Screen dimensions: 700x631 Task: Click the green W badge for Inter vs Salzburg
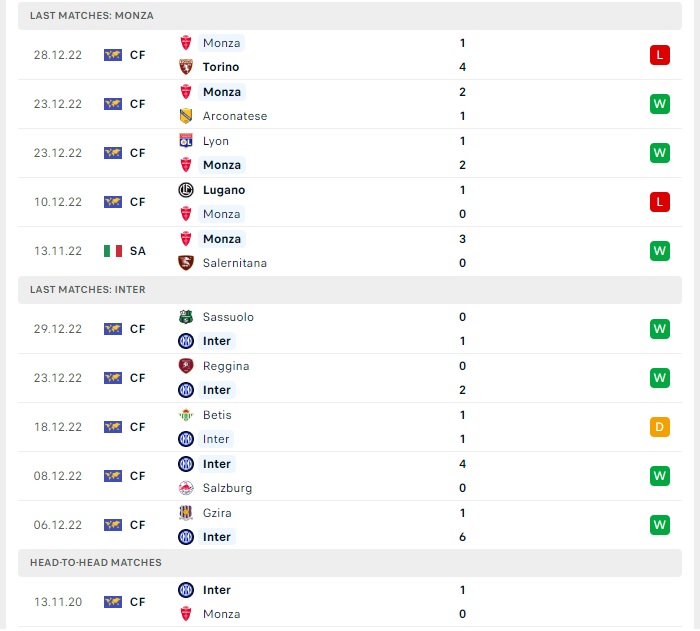point(659,476)
